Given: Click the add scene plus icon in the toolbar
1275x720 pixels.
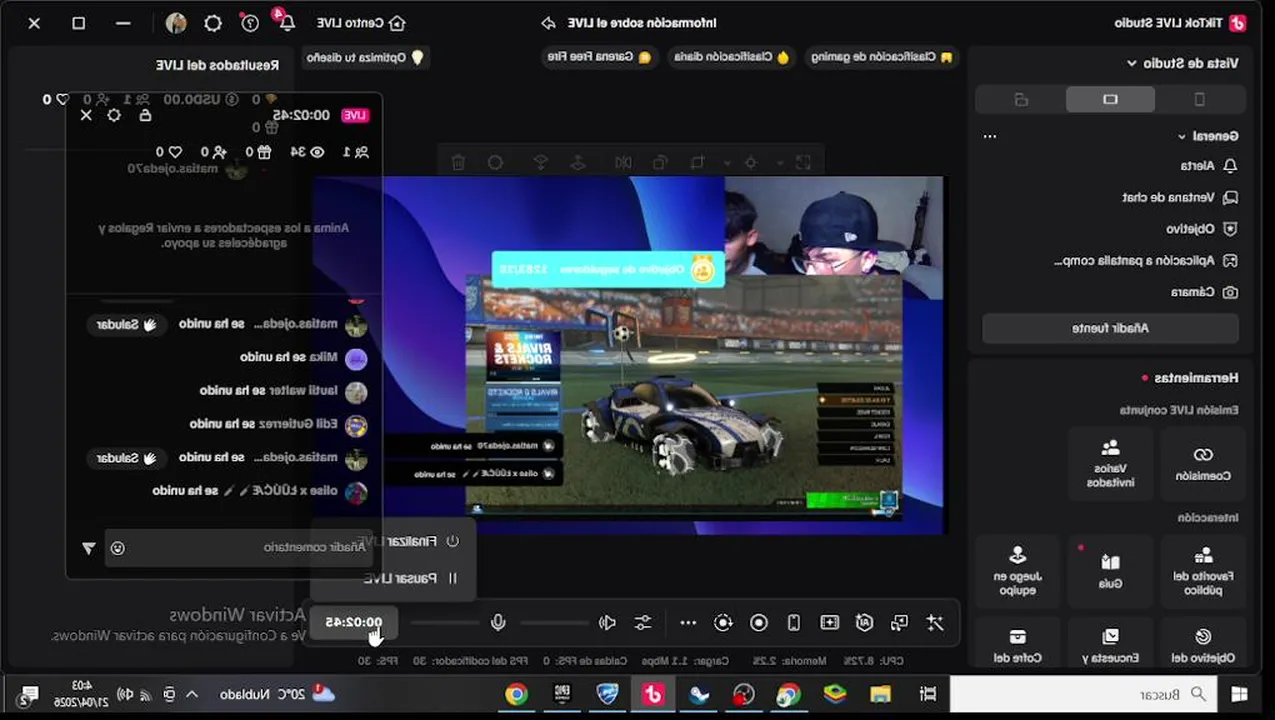Looking at the screenshot, I should tap(829, 622).
